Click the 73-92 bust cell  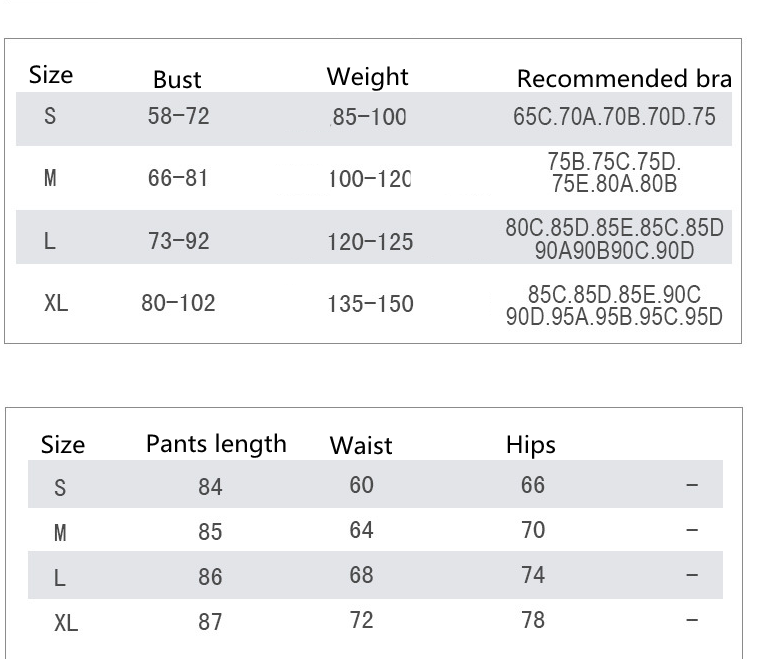(x=178, y=241)
